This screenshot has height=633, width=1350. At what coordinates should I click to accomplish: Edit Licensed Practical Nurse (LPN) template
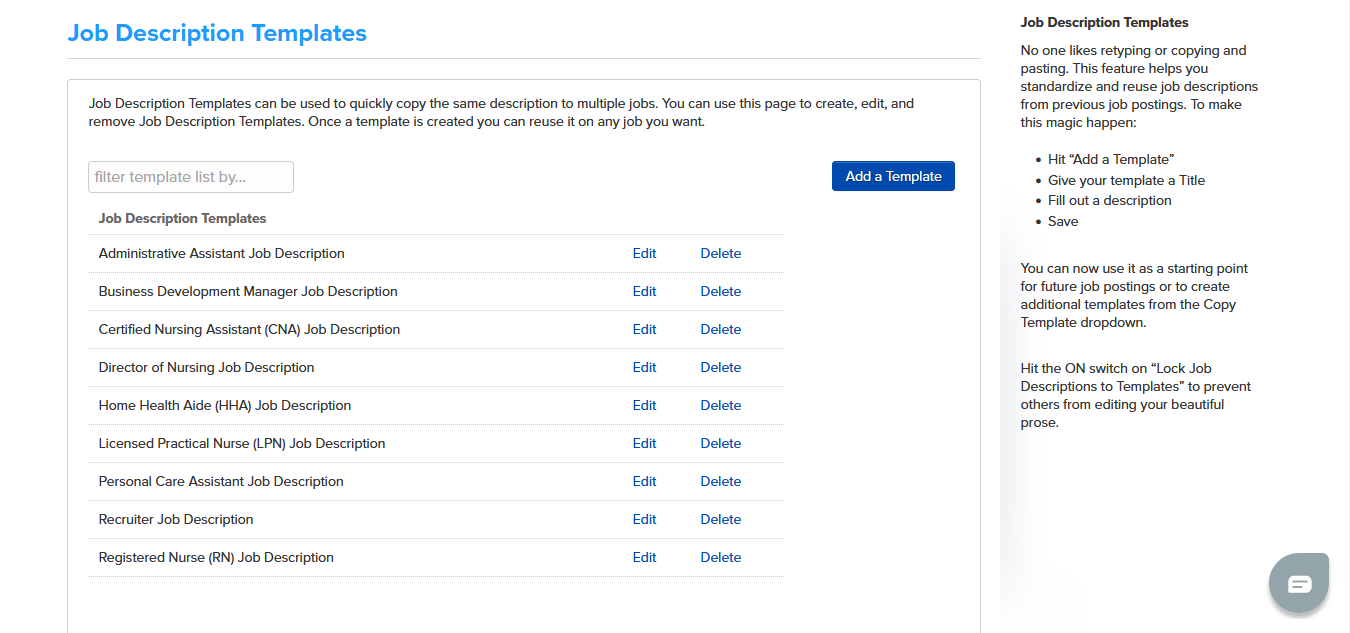coord(644,444)
